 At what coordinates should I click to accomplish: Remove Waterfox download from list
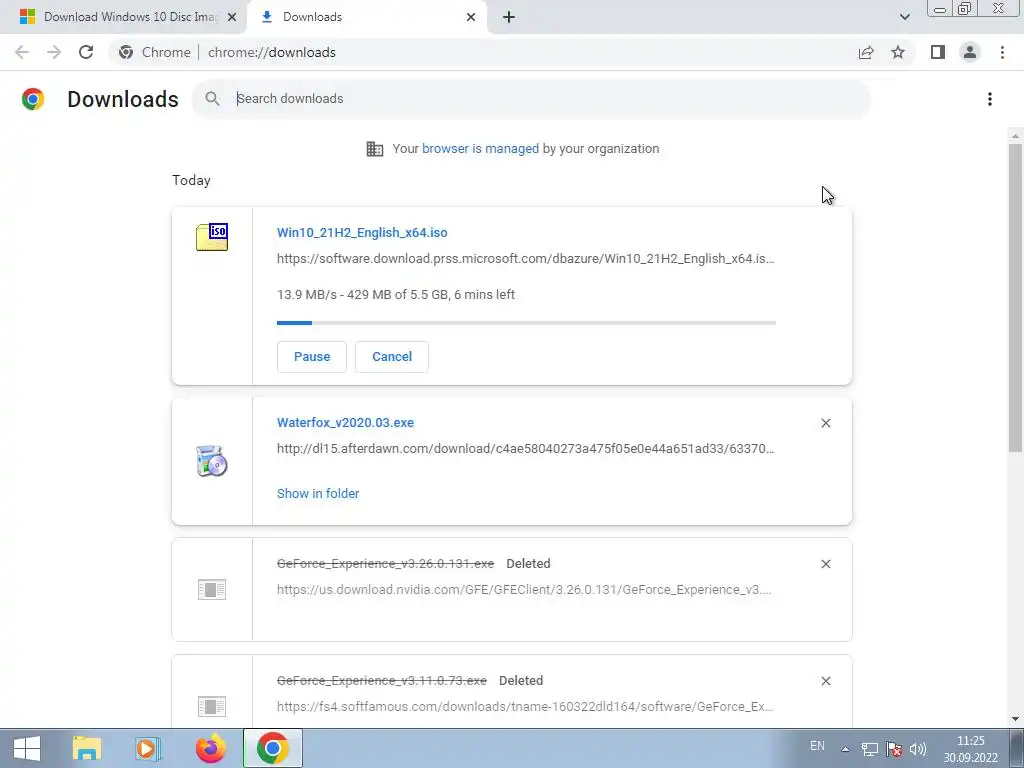click(826, 423)
